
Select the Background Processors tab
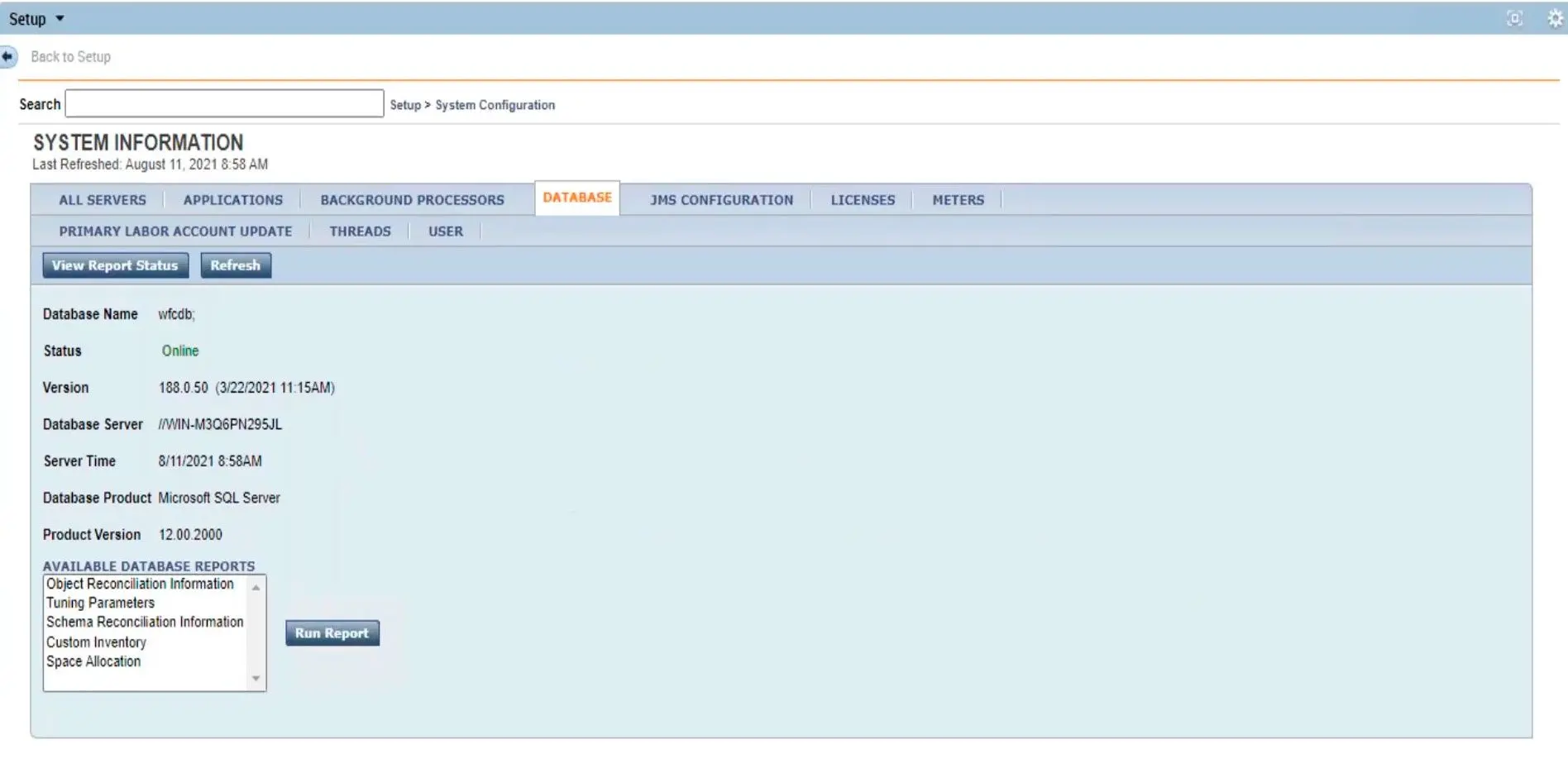412,200
